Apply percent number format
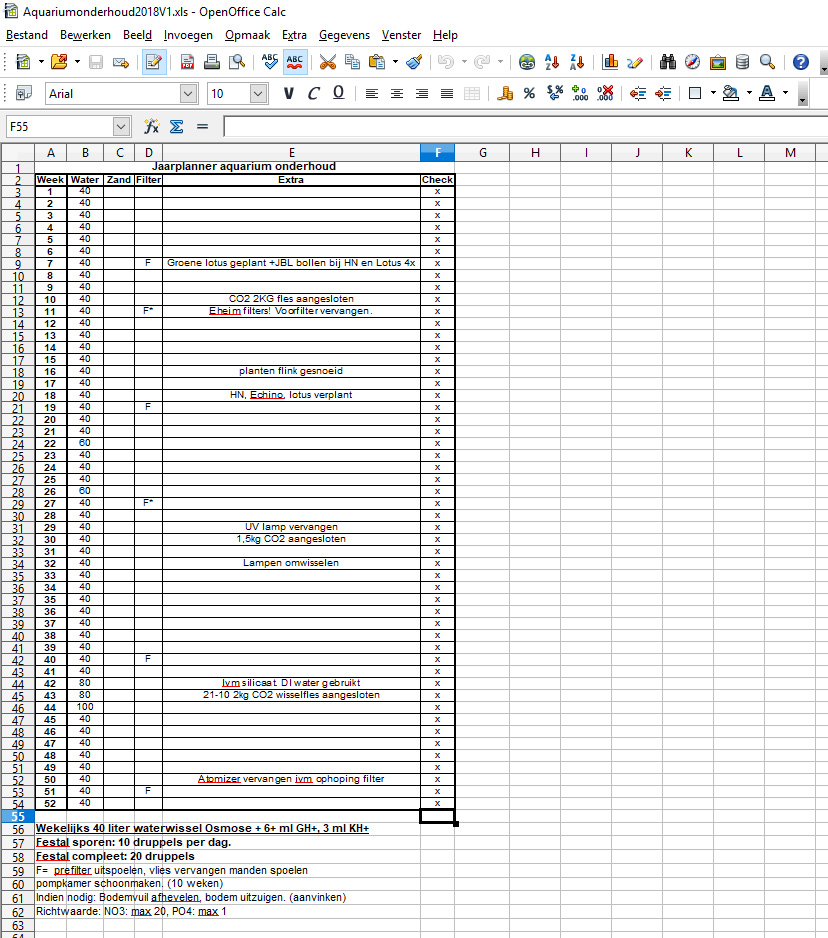Viewport: 828px width, 938px height. [x=529, y=94]
